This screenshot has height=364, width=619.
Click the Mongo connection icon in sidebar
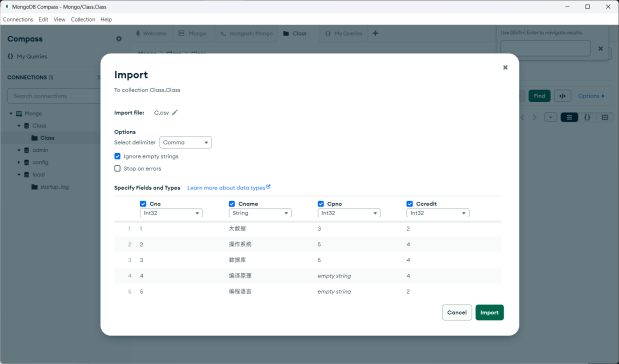point(19,114)
